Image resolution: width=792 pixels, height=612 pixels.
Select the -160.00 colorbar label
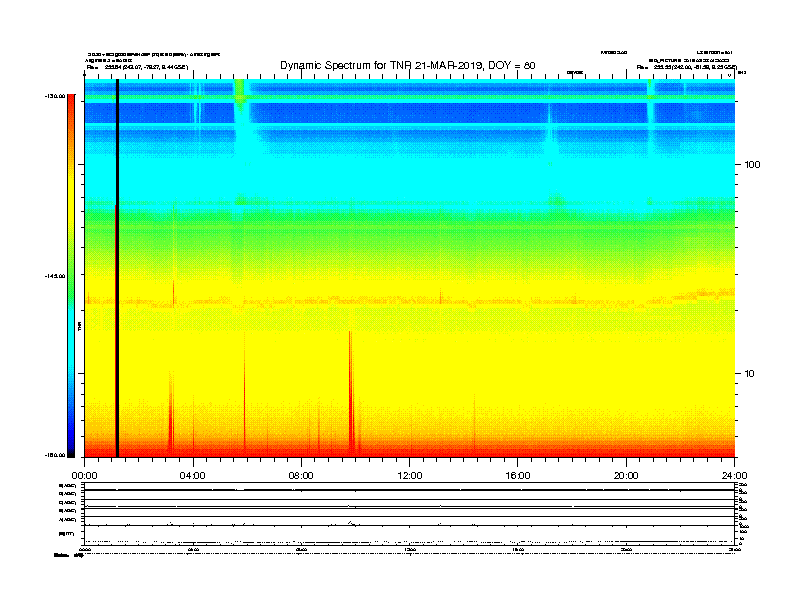[55, 455]
